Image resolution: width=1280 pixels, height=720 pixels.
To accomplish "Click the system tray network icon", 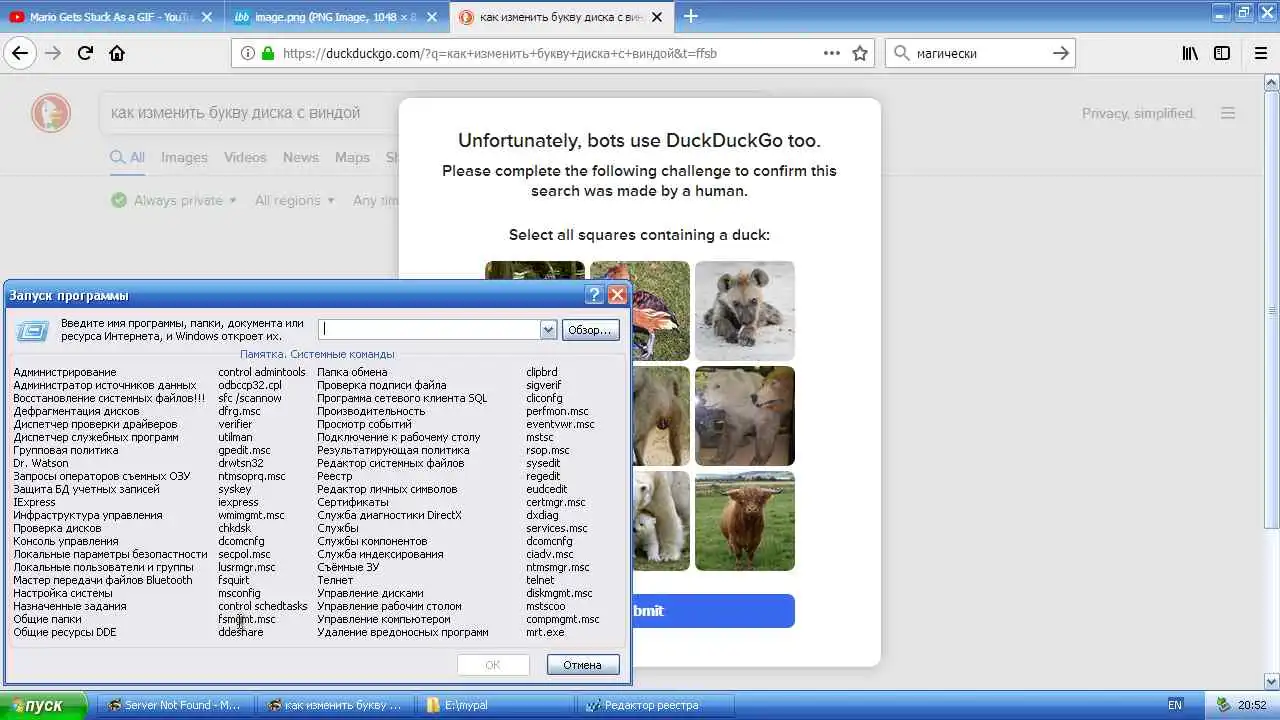I will click(x=1222, y=705).
